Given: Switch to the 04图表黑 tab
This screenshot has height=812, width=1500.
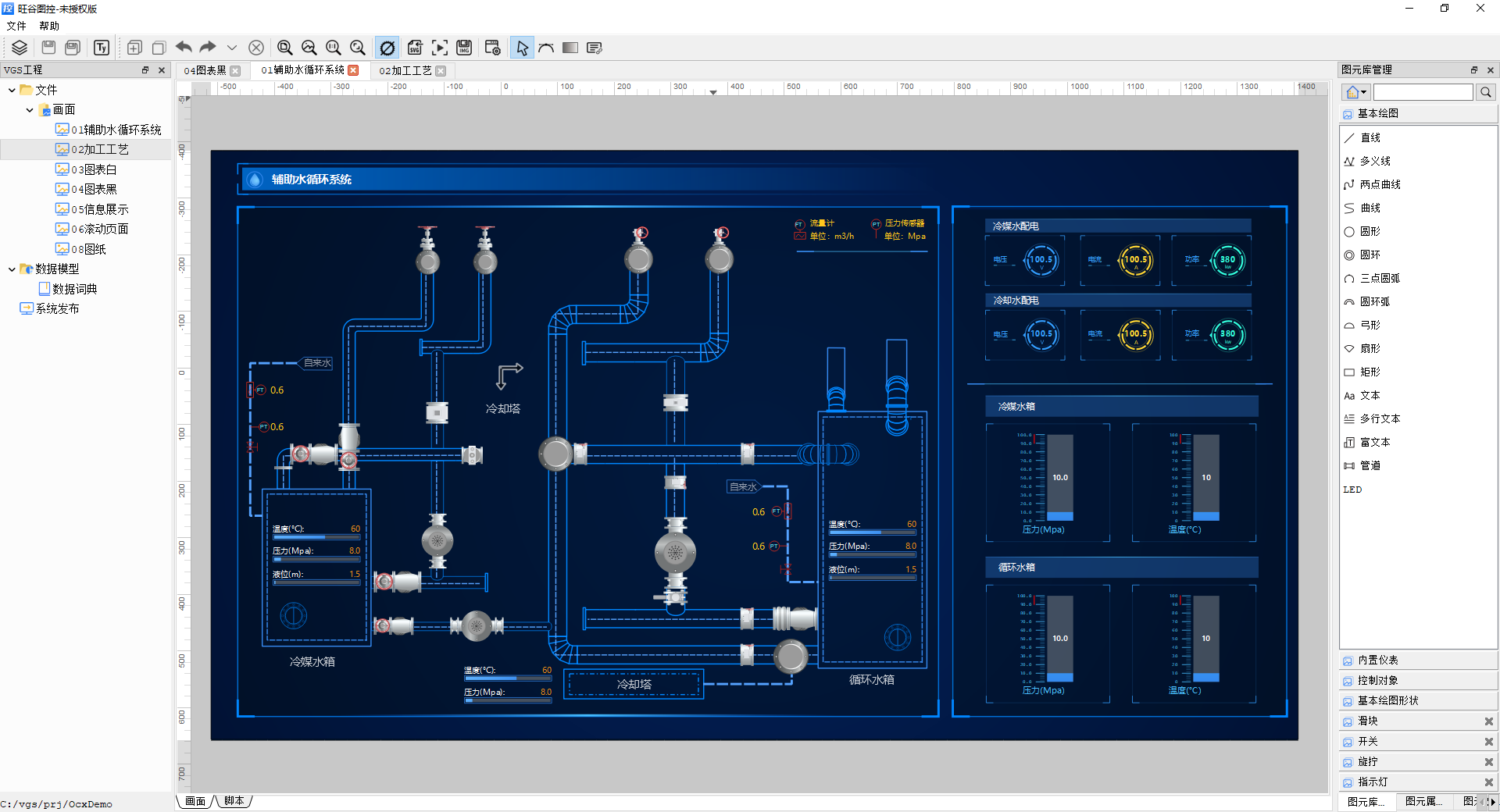Looking at the screenshot, I should click(x=205, y=70).
